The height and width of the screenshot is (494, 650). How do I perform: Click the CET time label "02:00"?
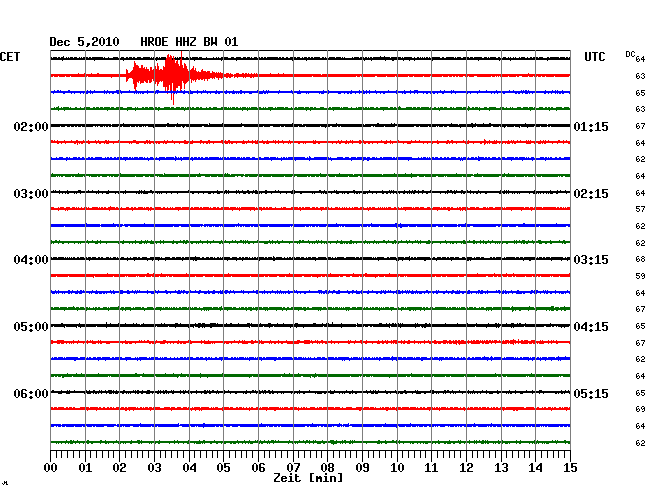[31, 127]
